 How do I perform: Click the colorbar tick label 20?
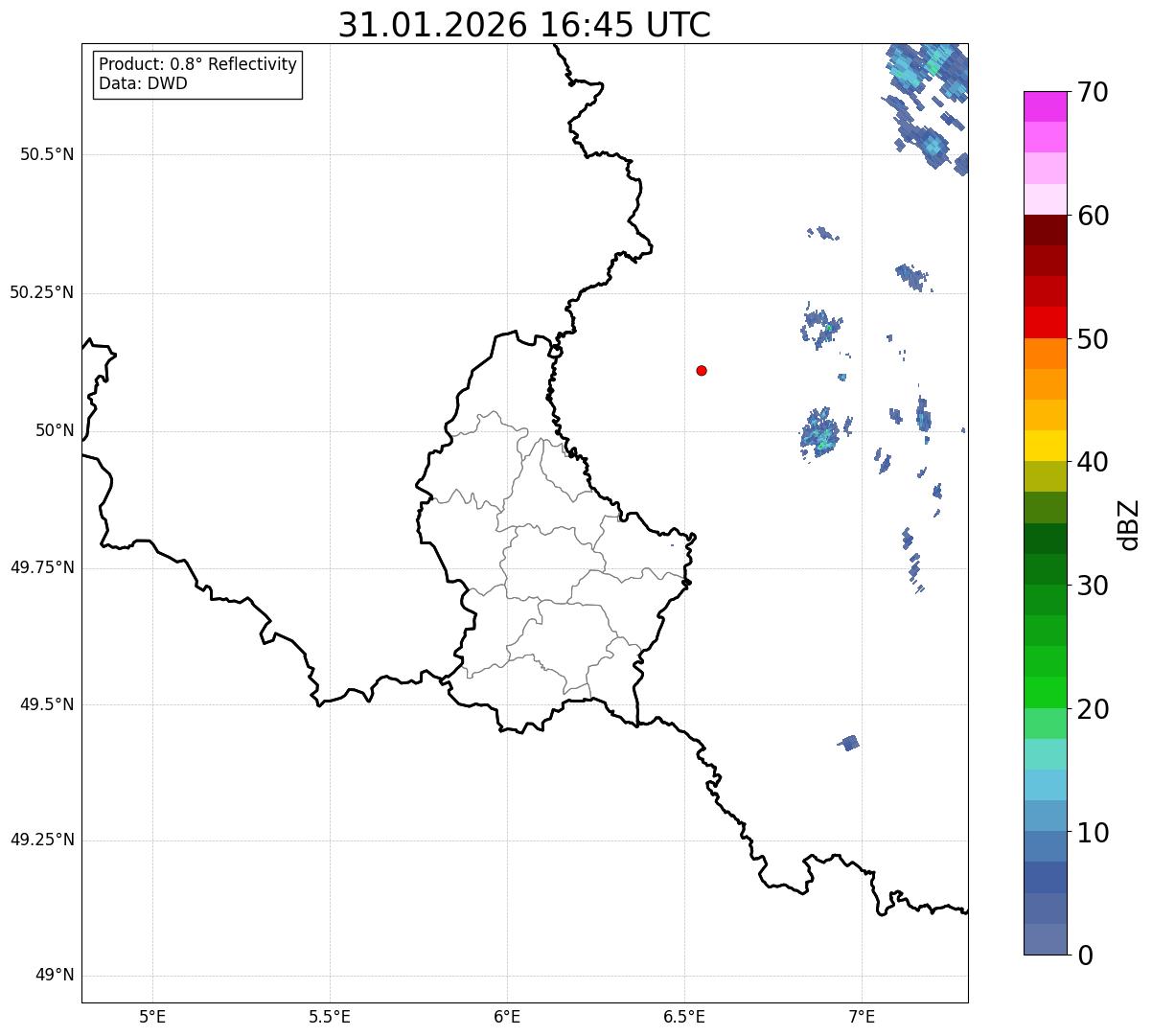tap(1093, 709)
